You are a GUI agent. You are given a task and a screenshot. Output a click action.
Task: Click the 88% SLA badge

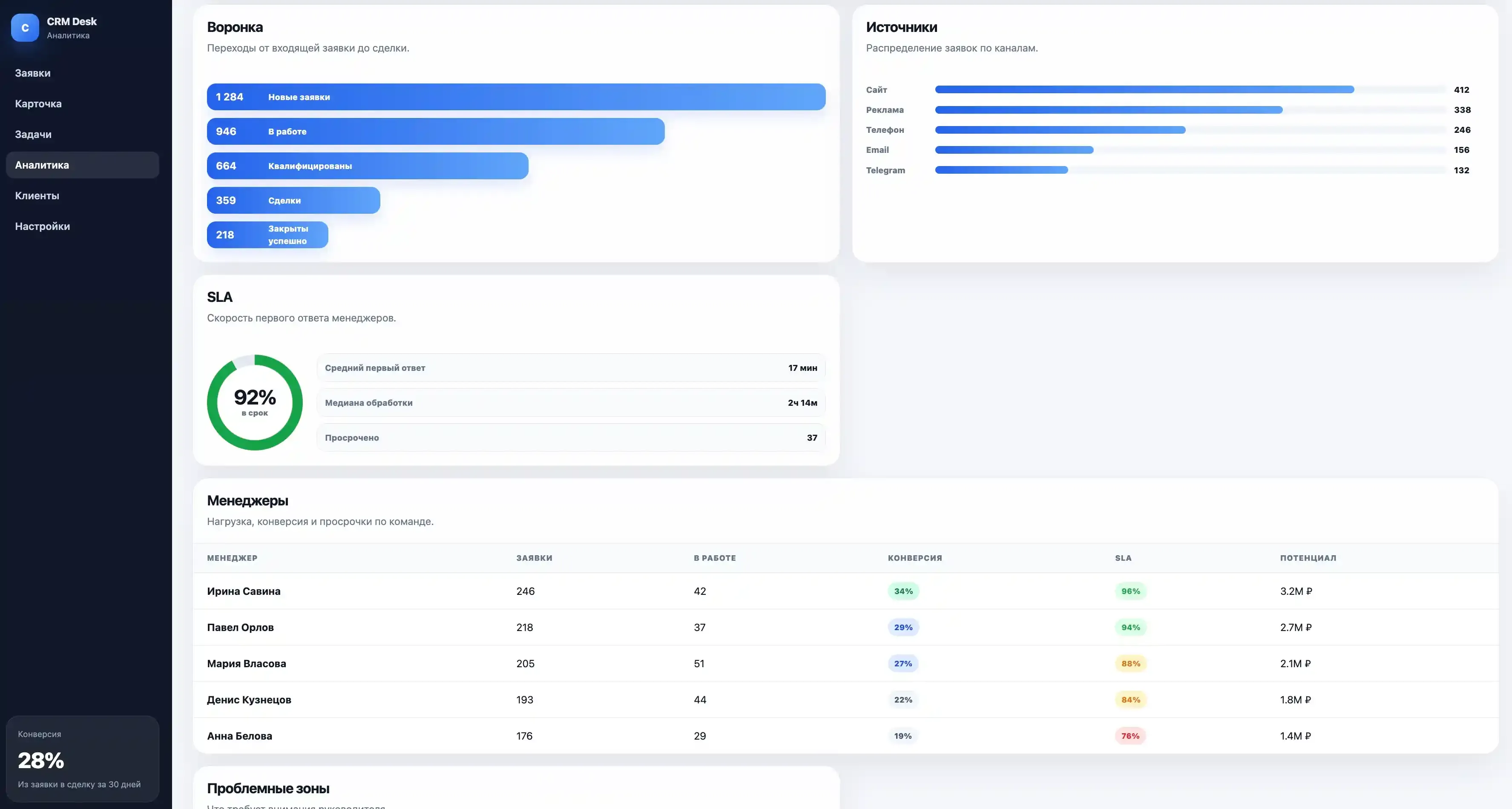point(1130,663)
